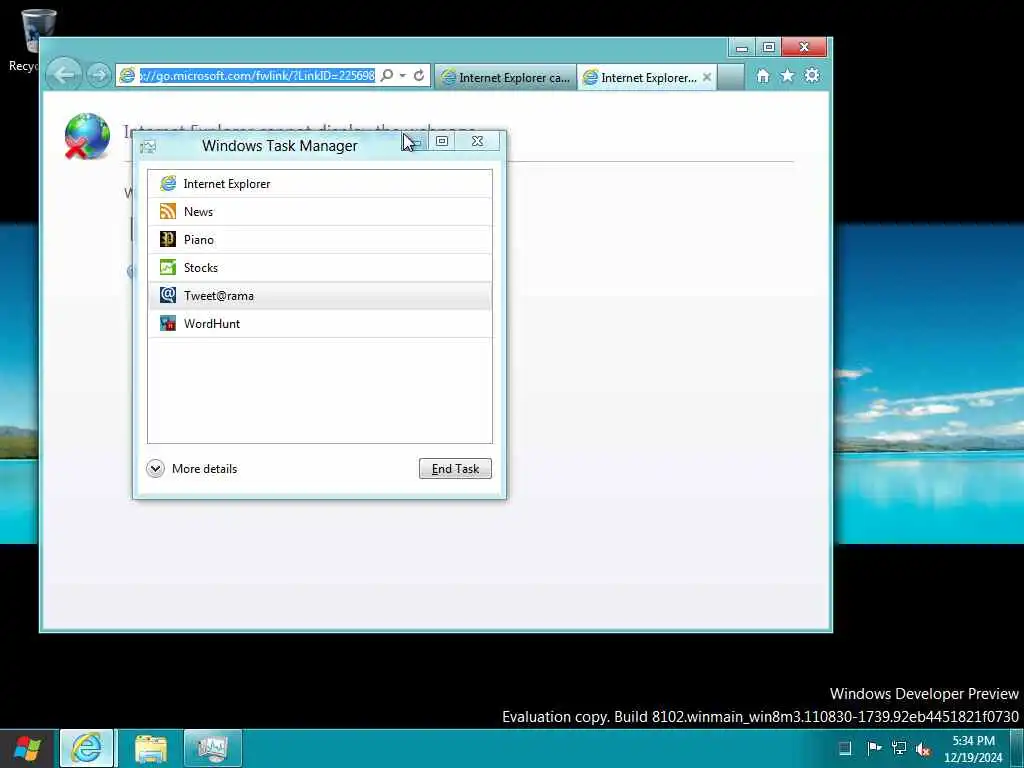Close the active Internet Explorer tab
The height and width of the screenshot is (768, 1024).
(707, 77)
